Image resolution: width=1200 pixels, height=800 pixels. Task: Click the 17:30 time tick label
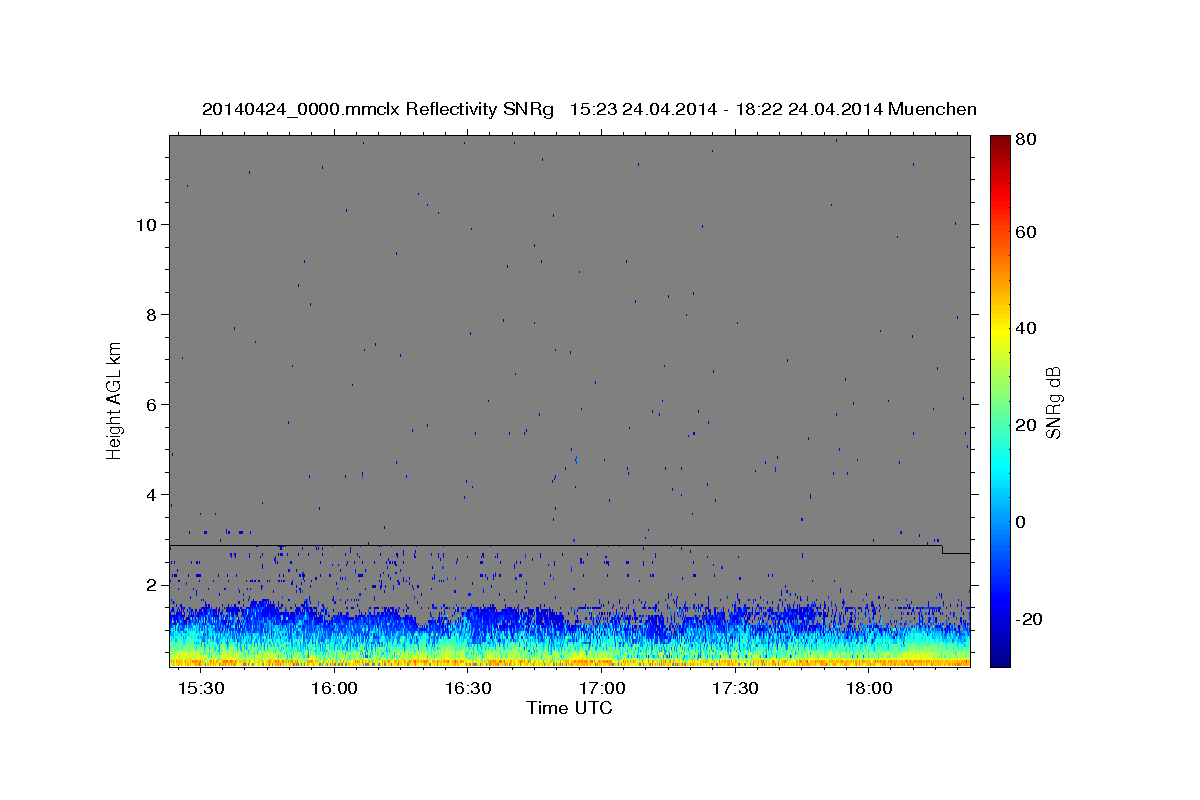[736, 689]
